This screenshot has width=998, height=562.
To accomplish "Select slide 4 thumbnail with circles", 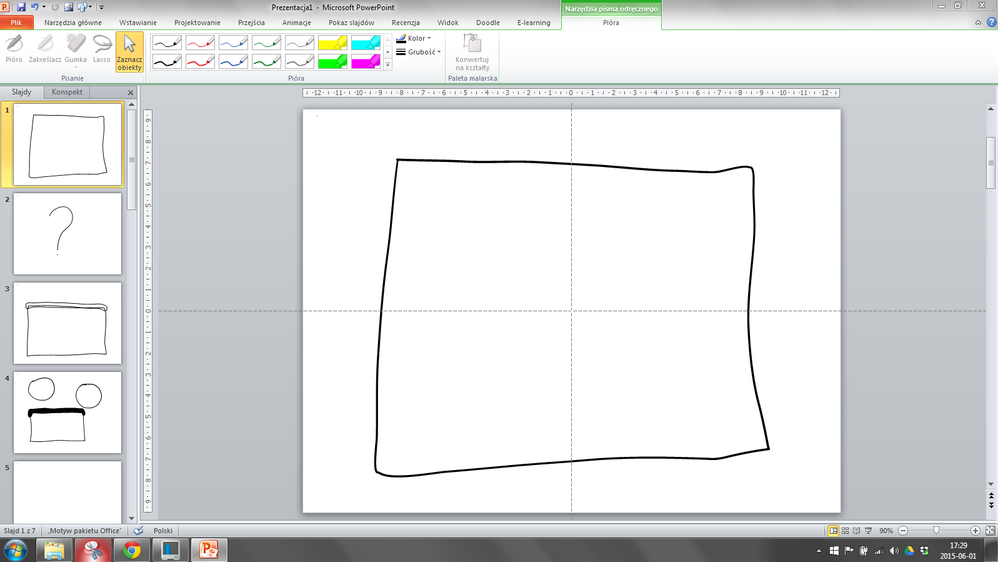I will click(x=67, y=412).
